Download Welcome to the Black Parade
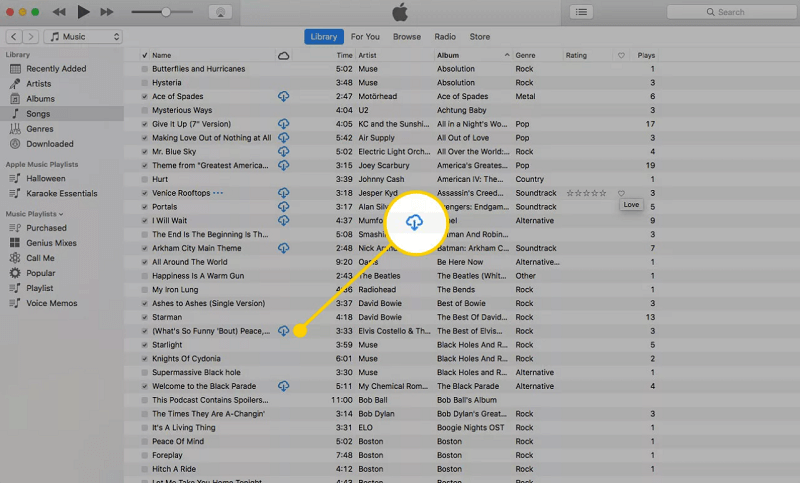 tap(283, 386)
